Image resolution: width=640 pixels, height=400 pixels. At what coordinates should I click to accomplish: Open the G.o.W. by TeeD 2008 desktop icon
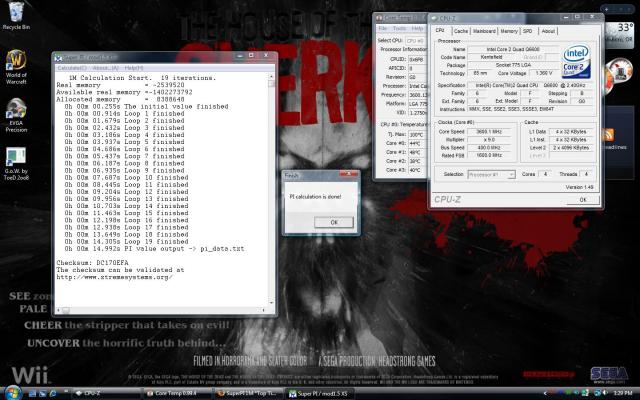pos(16,163)
